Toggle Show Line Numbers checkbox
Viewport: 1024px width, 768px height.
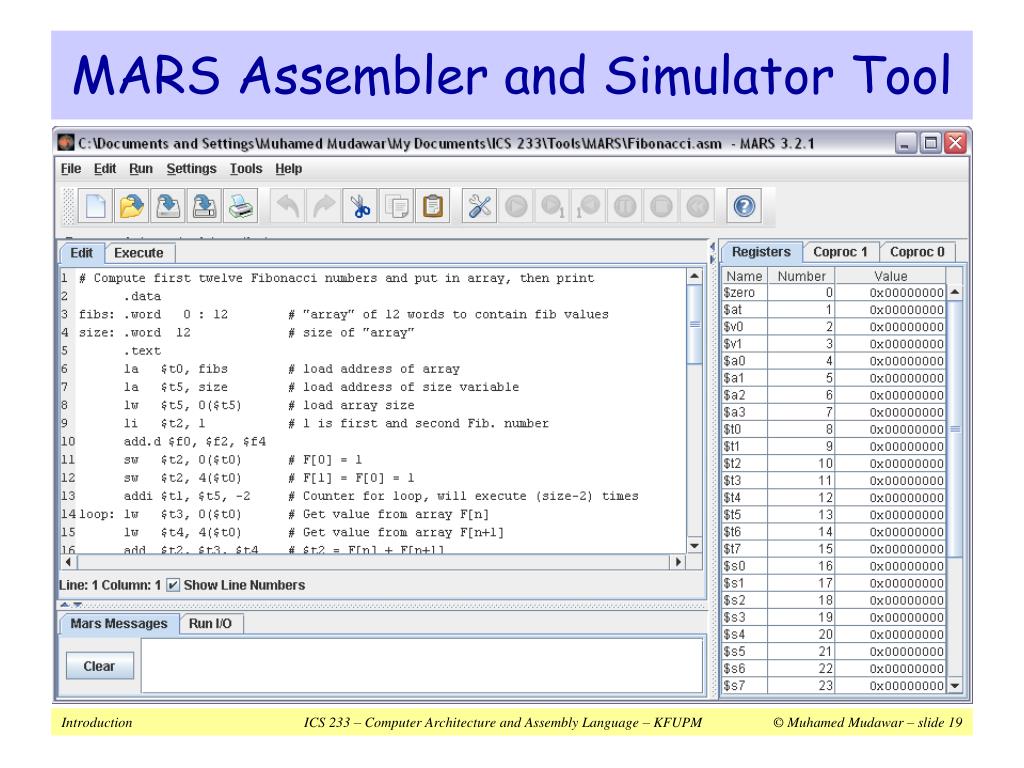(x=172, y=585)
